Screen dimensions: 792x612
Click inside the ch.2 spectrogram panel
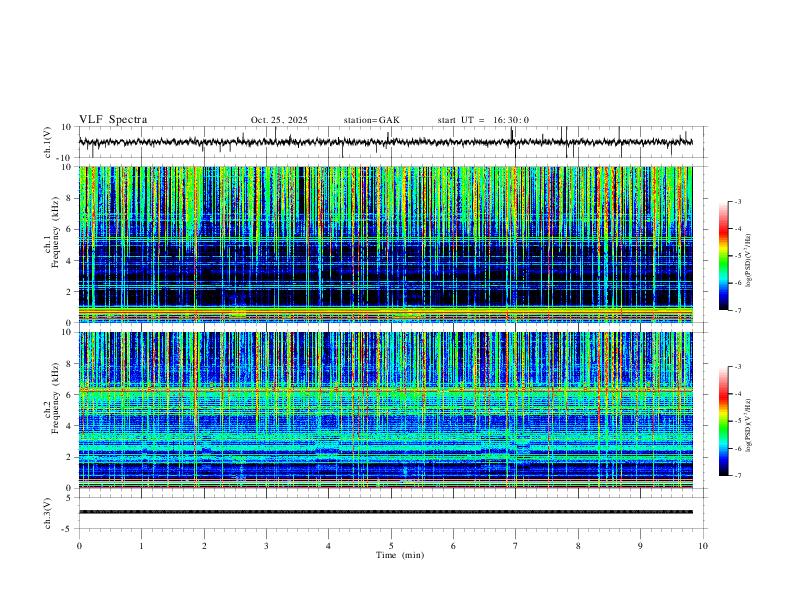(x=386, y=410)
